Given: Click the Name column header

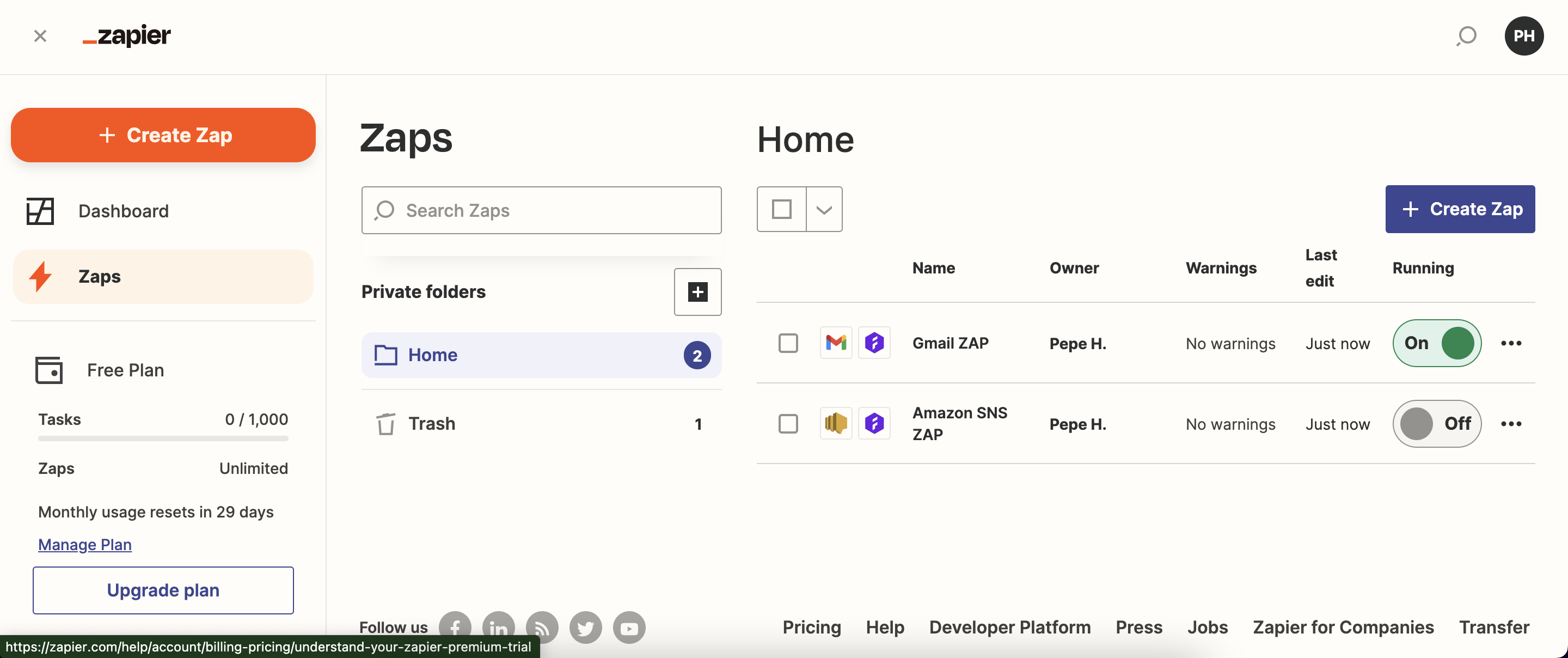Looking at the screenshot, I should pyautogui.click(x=933, y=268).
